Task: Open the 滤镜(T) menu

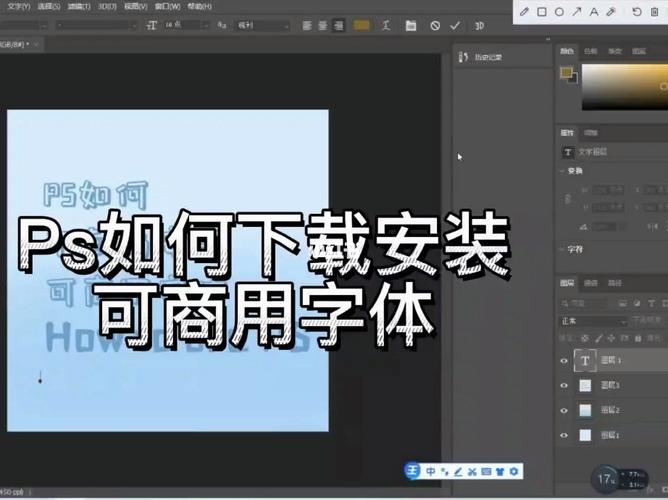Action: 79,6
